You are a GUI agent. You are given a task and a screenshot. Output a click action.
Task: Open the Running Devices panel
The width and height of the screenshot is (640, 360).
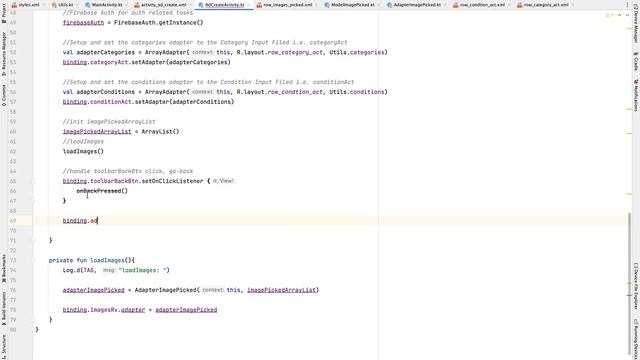636,339
